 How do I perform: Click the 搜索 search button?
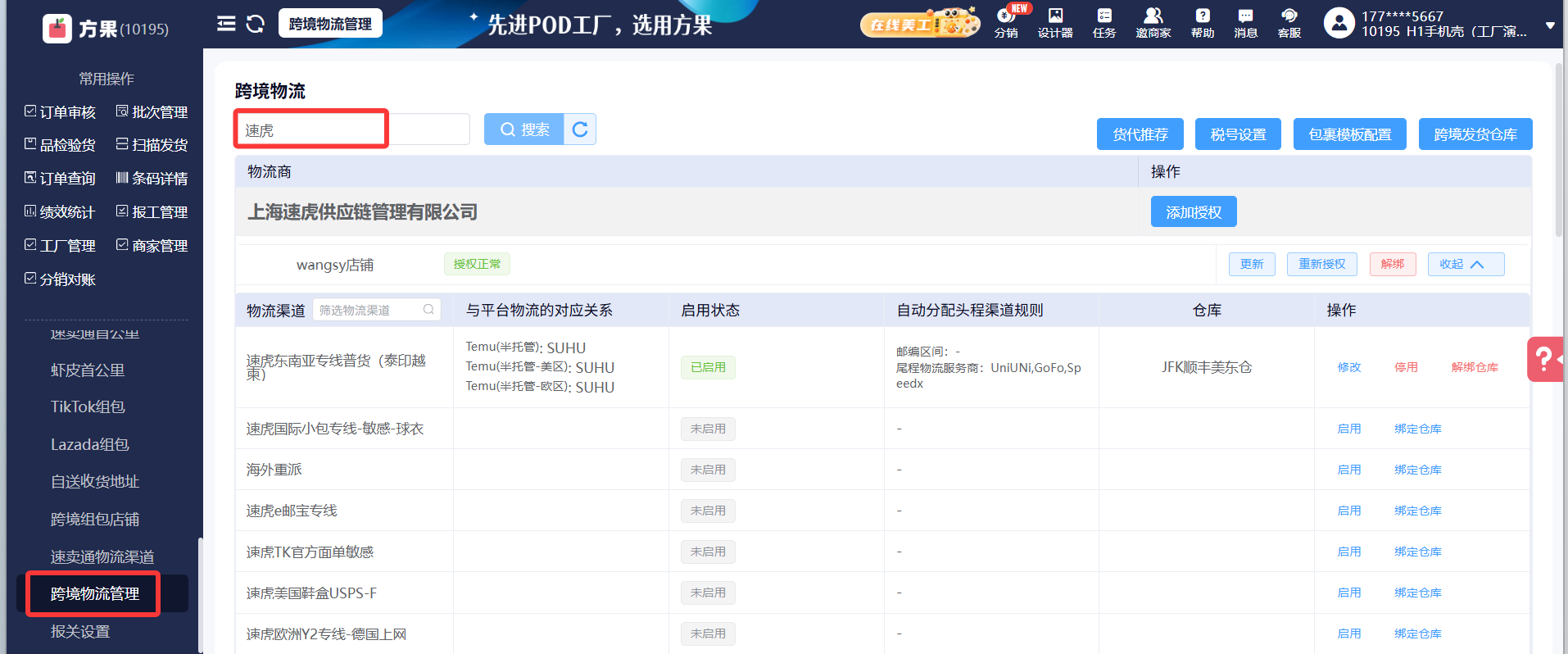[524, 129]
